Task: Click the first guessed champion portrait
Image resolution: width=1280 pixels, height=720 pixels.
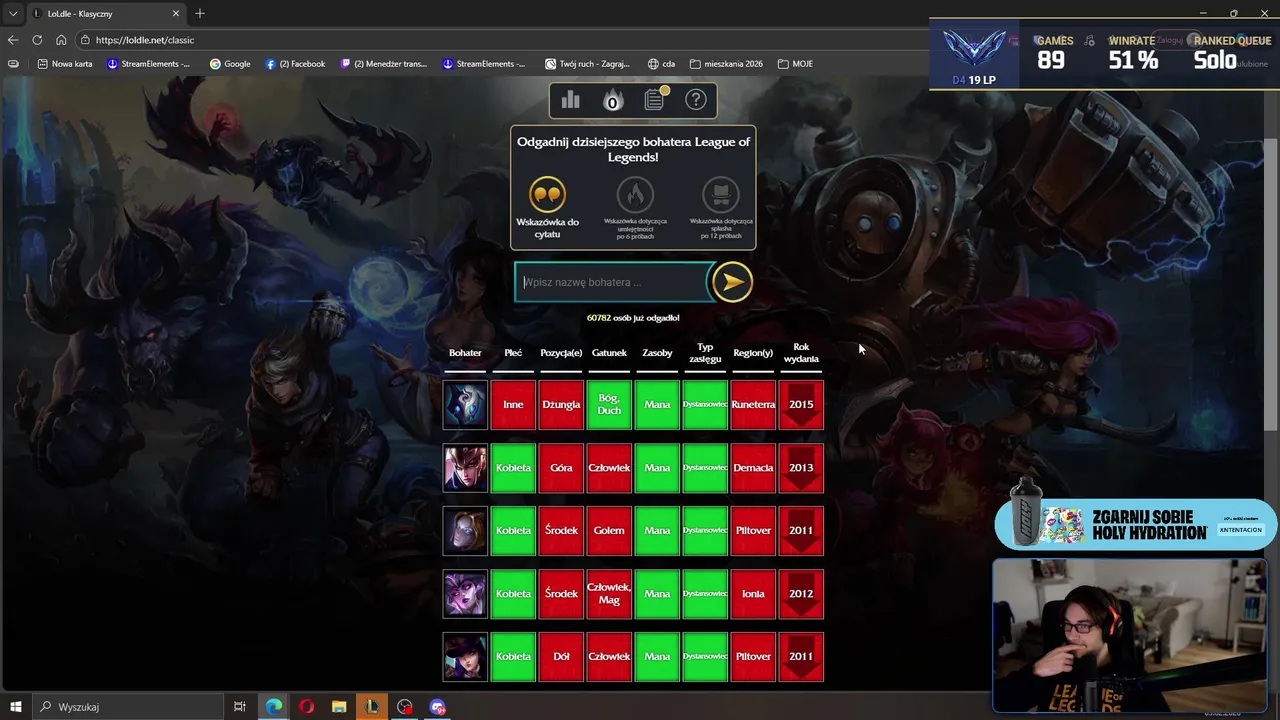Action: [465, 405]
